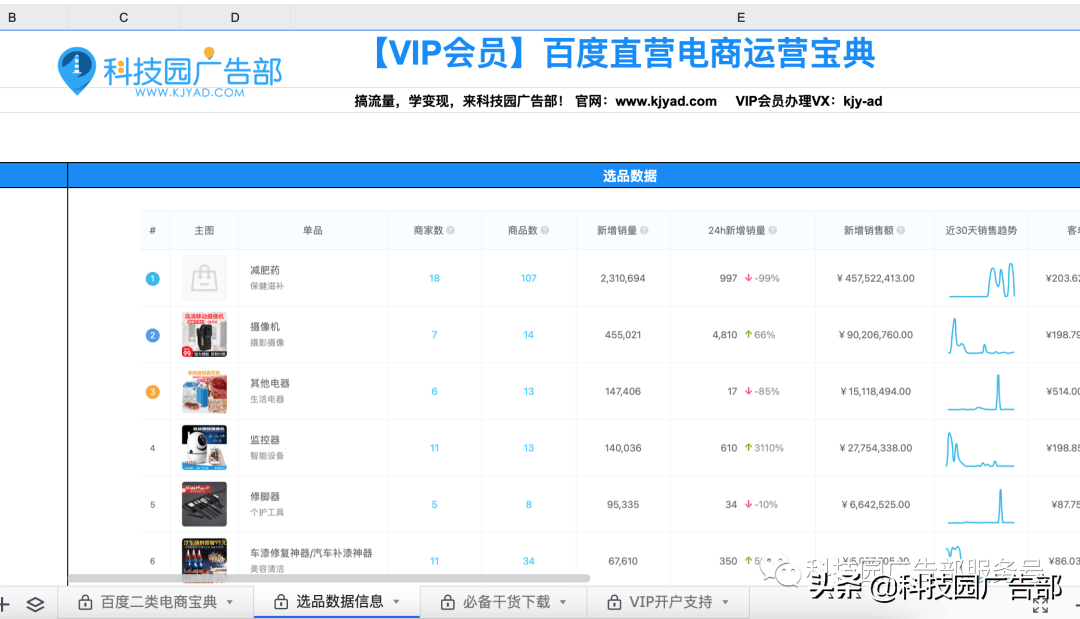Click help icon next to 商品数
This screenshot has width=1080, height=619.
point(545,231)
